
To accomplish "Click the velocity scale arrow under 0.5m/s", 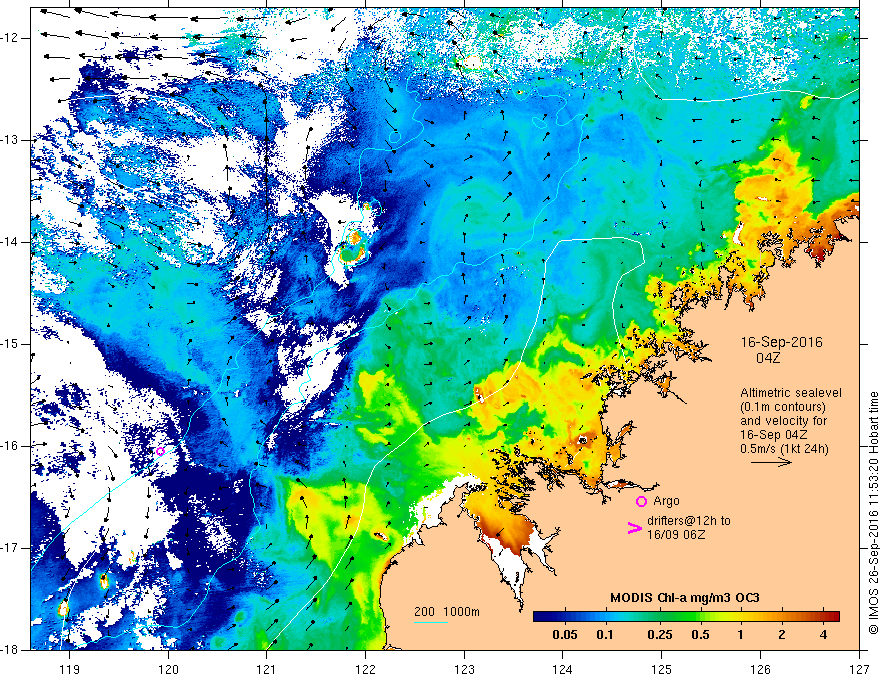I will 771,462.
